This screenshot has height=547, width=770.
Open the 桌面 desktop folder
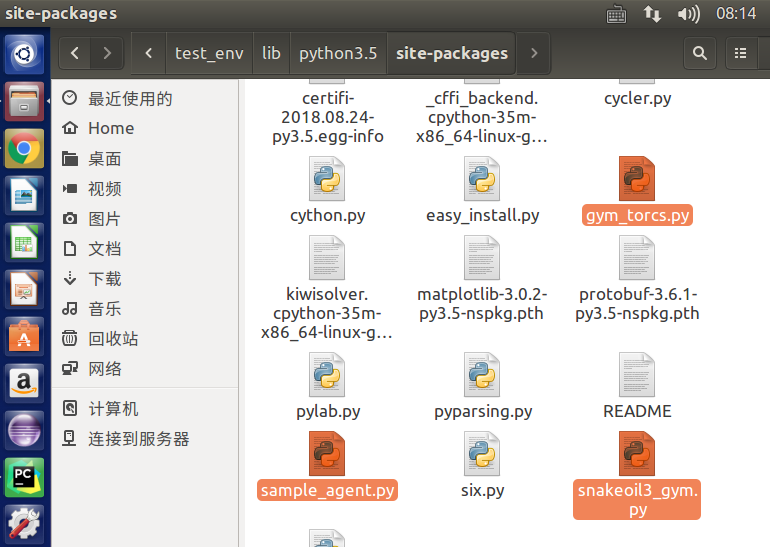145,159
